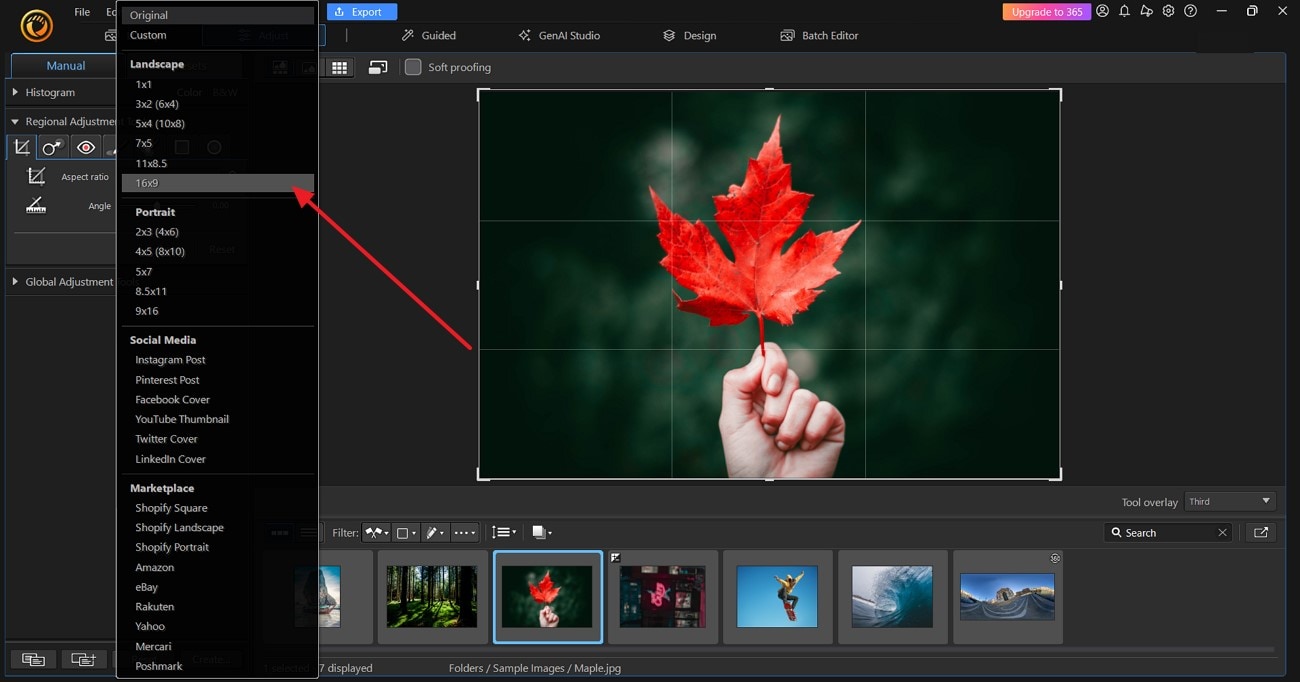
Task: Select the forest photo thumbnail
Action: point(433,596)
